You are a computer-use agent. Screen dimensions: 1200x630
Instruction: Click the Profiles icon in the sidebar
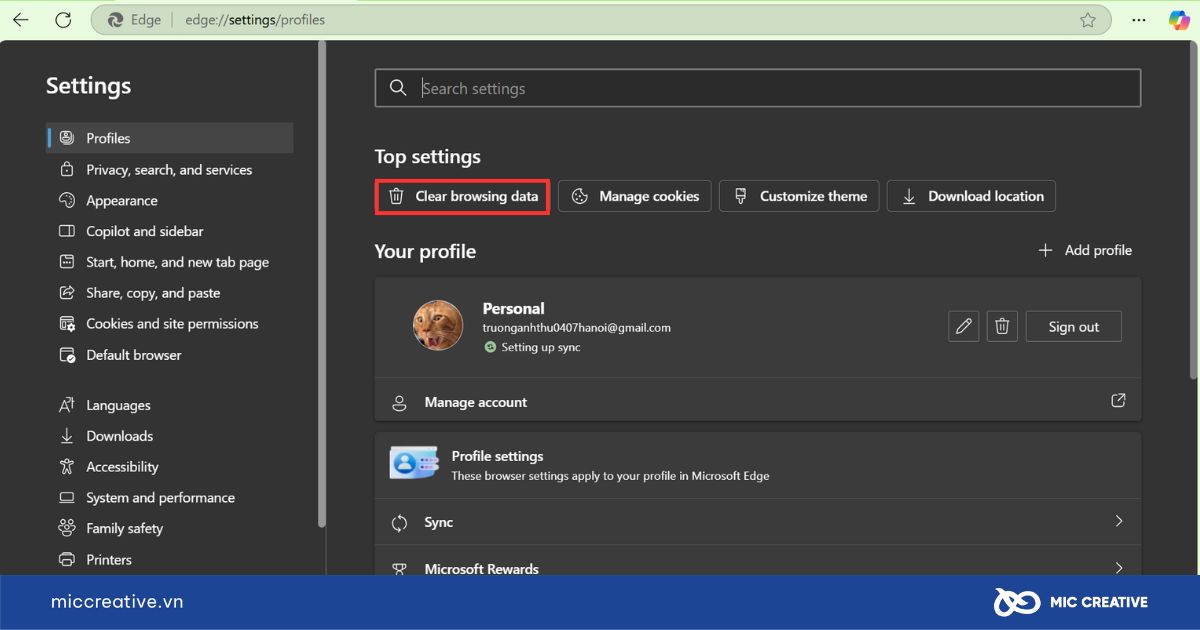coord(67,138)
